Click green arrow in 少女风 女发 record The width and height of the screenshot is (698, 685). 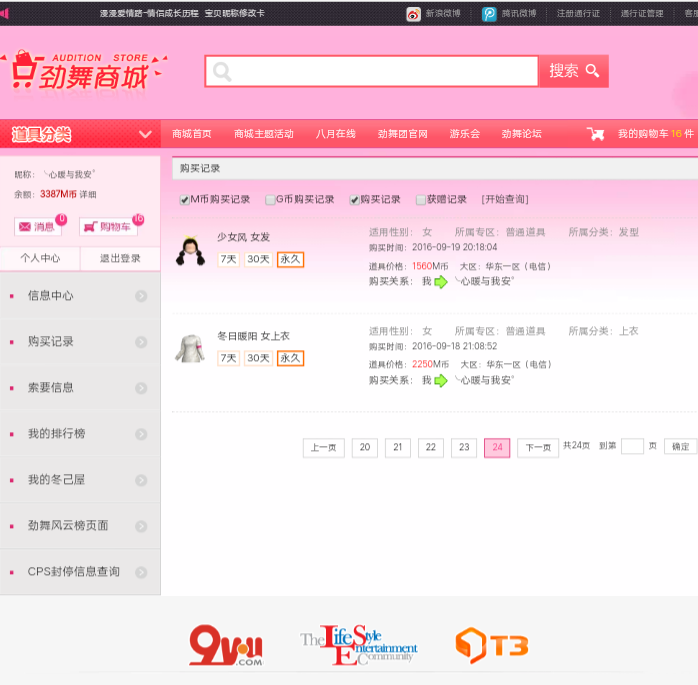441,282
